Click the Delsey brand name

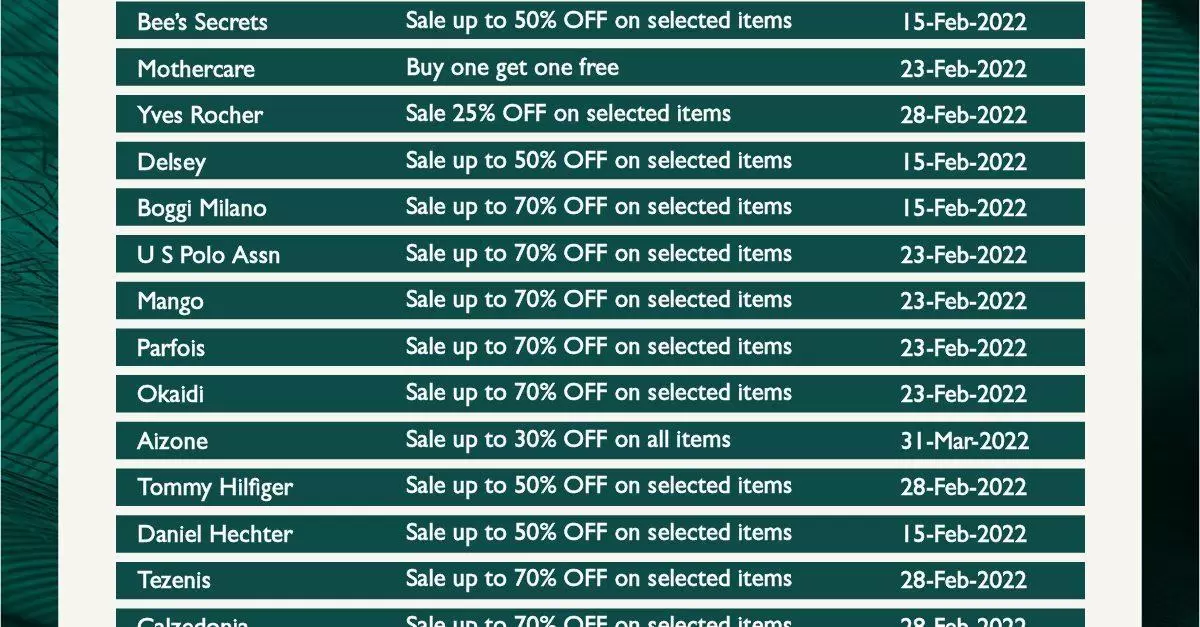[x=171, y=162]
